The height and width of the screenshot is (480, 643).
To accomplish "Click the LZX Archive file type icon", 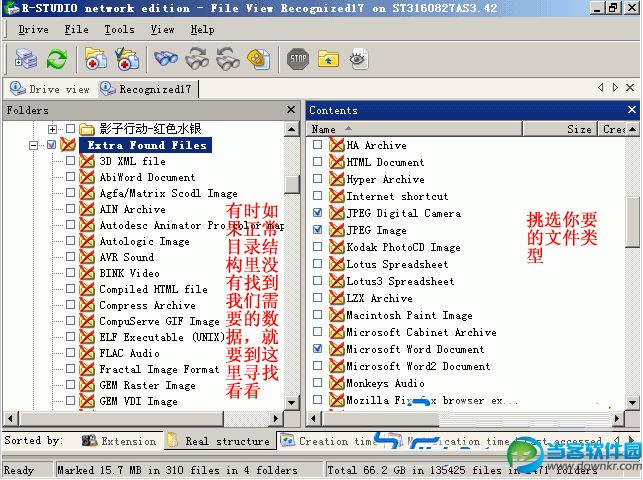I will point(337,298).
